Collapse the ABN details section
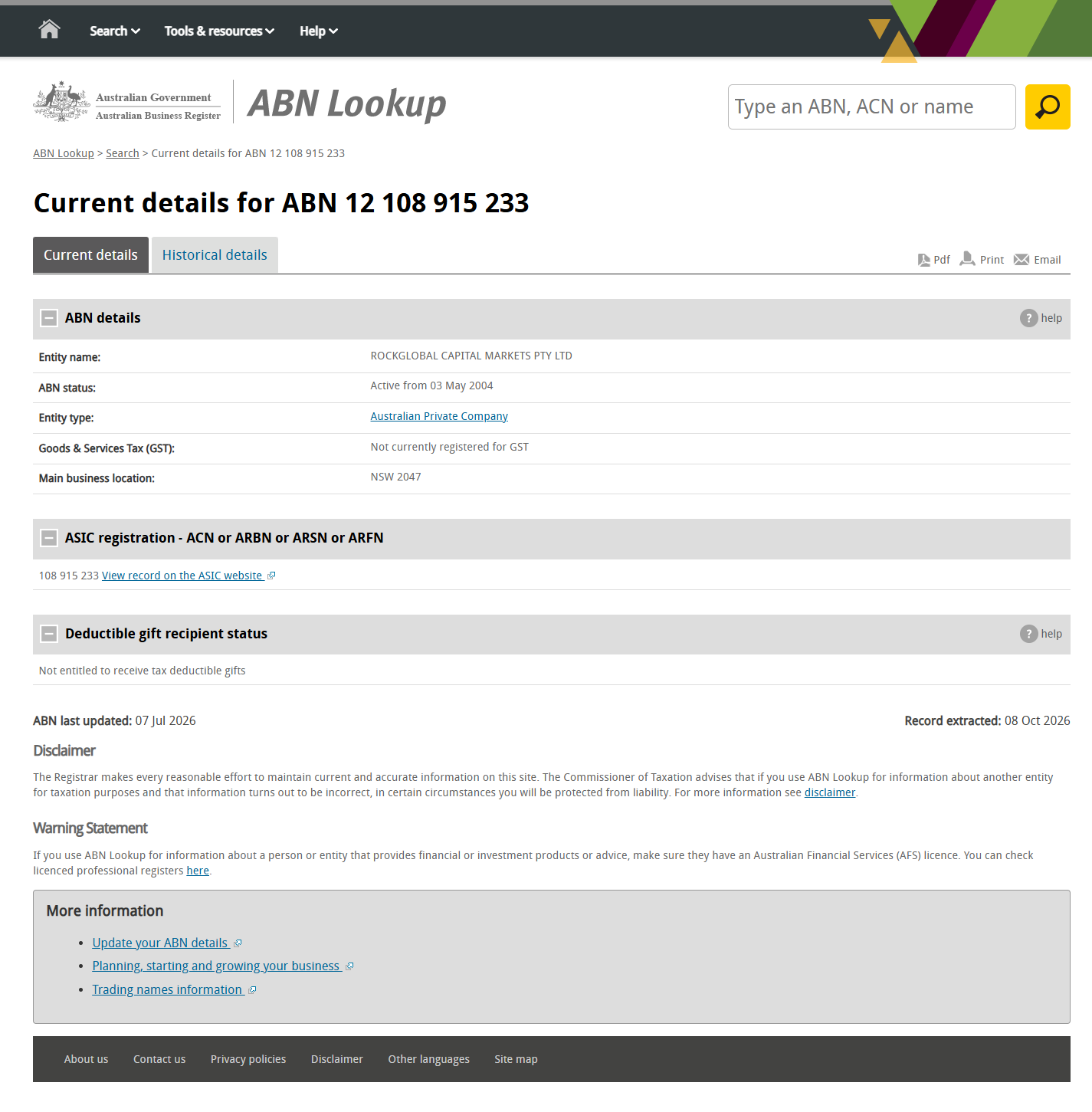The image size is (1092, 1112). [x=49, y=318]
